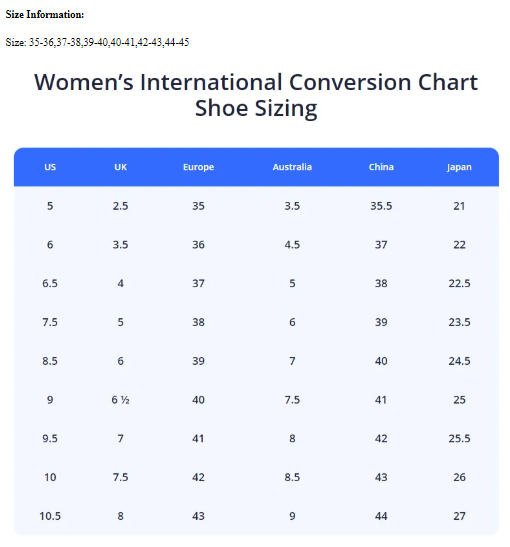The height and width of the screenshot is (547, 510).
Task: Click the US 7.5 cell
Action: pos(50,322)
